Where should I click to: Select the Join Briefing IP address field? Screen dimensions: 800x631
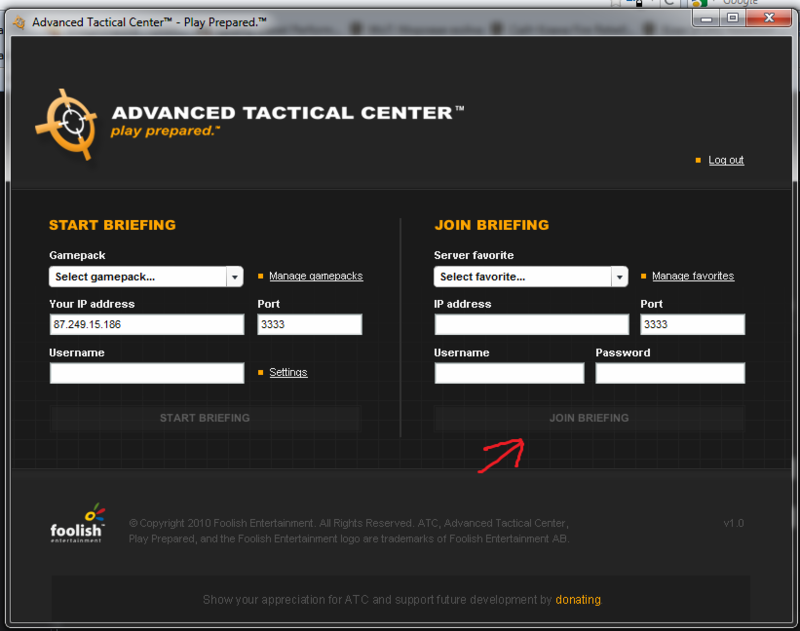531,325
